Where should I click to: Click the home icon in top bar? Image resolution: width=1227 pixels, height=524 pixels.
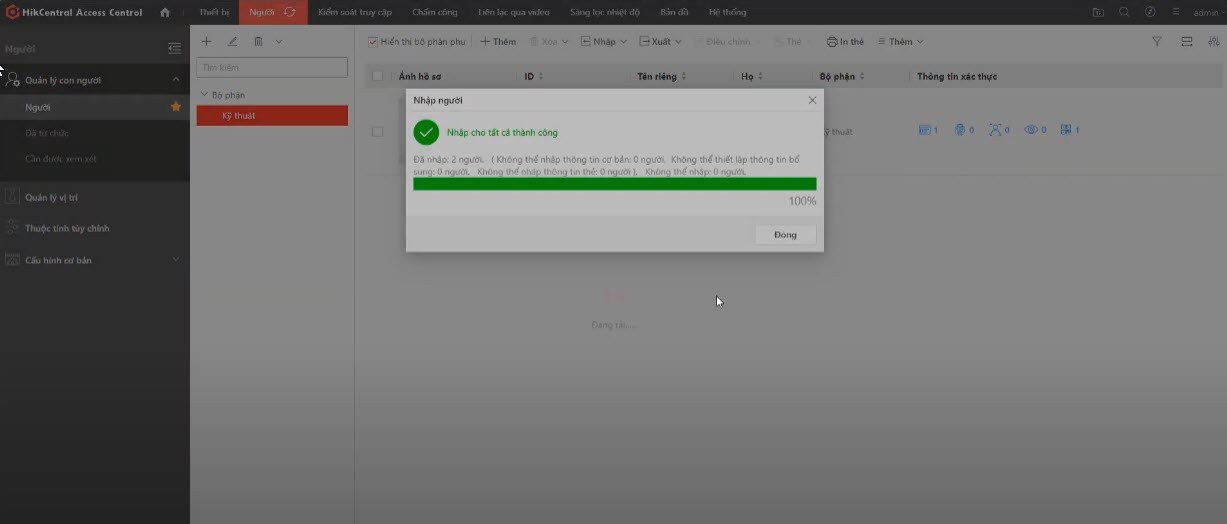click(x=165, y=12)
